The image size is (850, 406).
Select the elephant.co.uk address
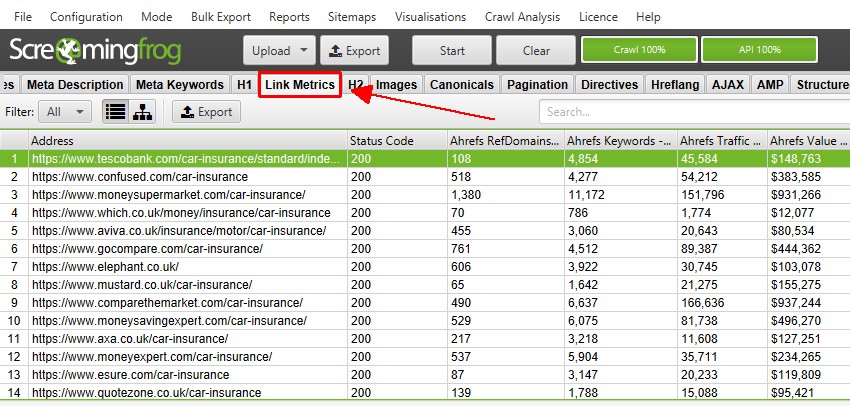[105, 267]
